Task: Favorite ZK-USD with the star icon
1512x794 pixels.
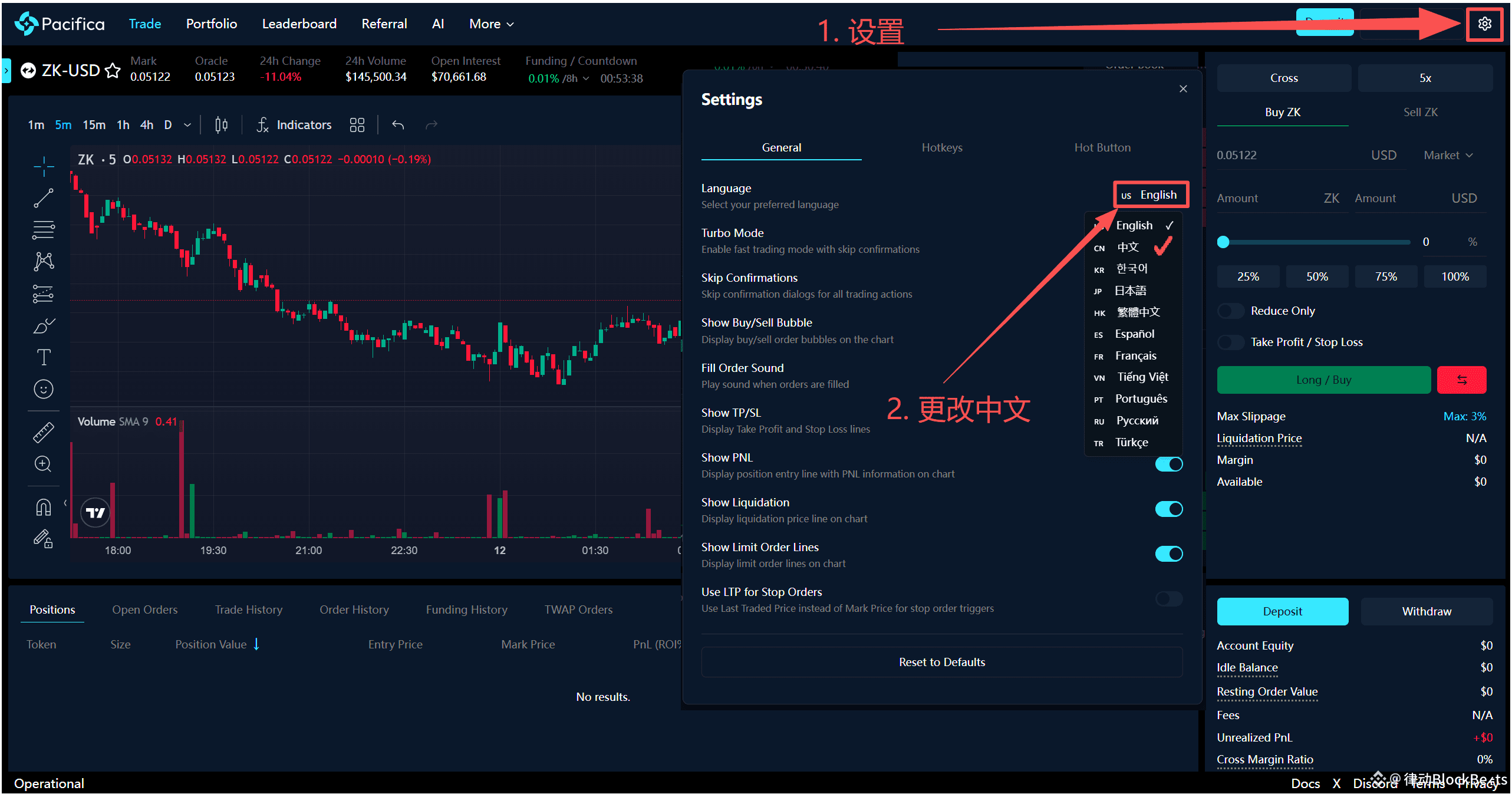Action: [113, 71]
